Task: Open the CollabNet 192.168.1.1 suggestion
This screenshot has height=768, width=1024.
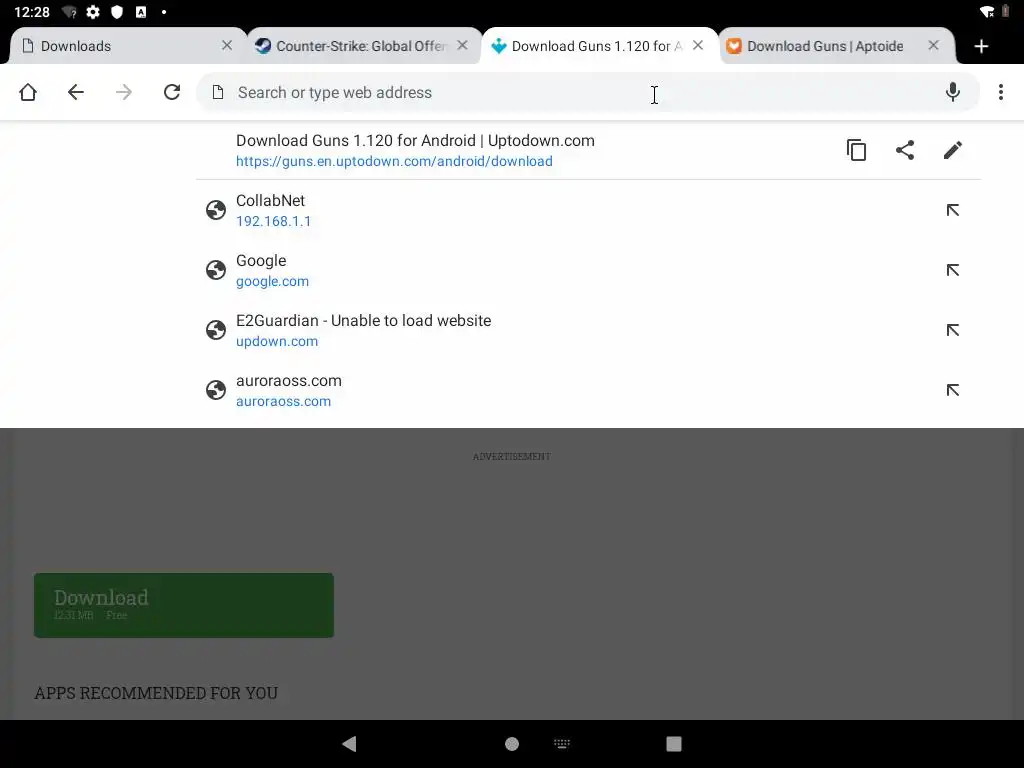Action: pyautogui.click(x=588, y=210)
